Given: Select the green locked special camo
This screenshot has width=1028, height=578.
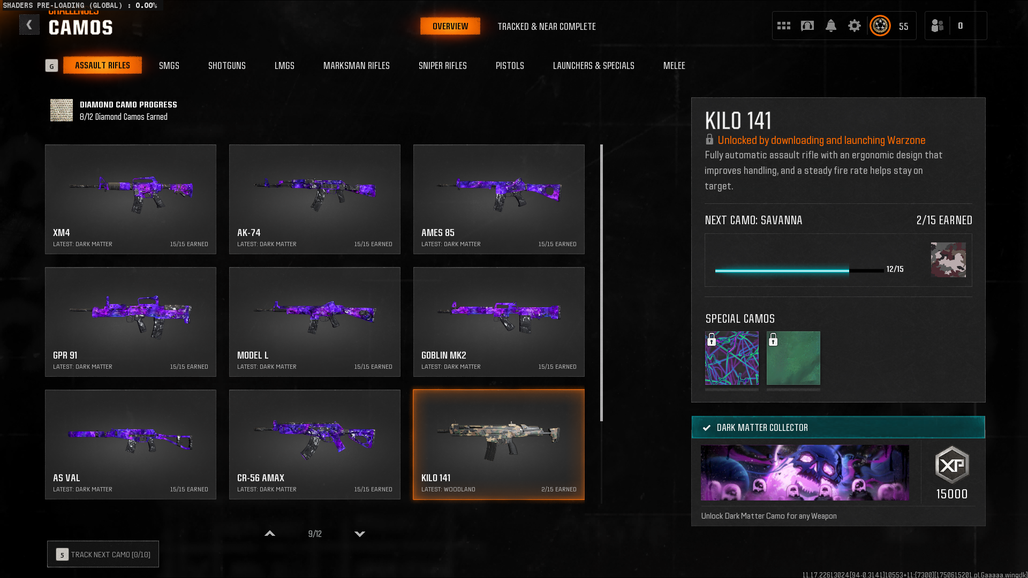Looking at the screenshot, I should click(793, 358).
